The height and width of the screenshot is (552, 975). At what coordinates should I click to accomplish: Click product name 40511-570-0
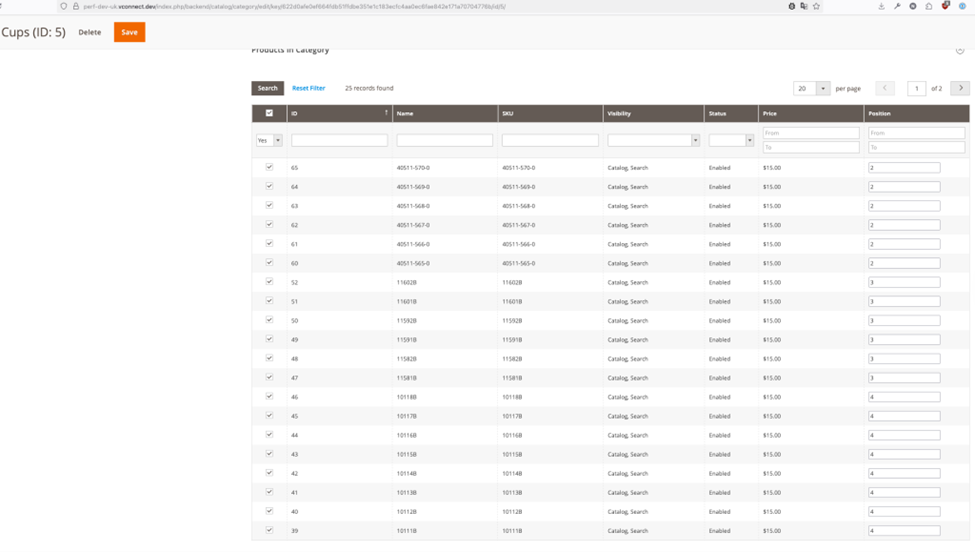pos(413,168)
